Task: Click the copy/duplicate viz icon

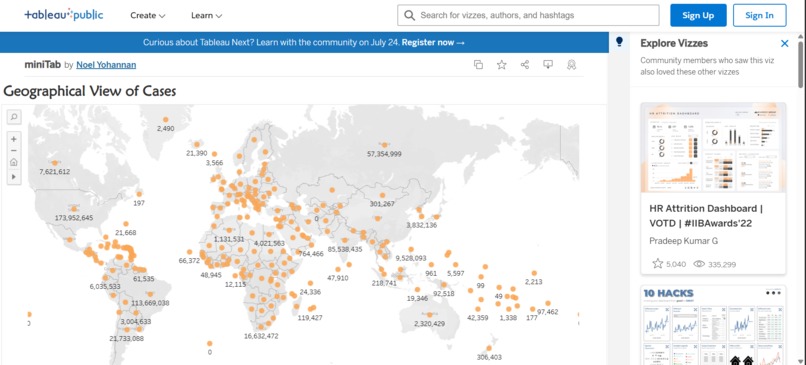Action: (478, 65)
